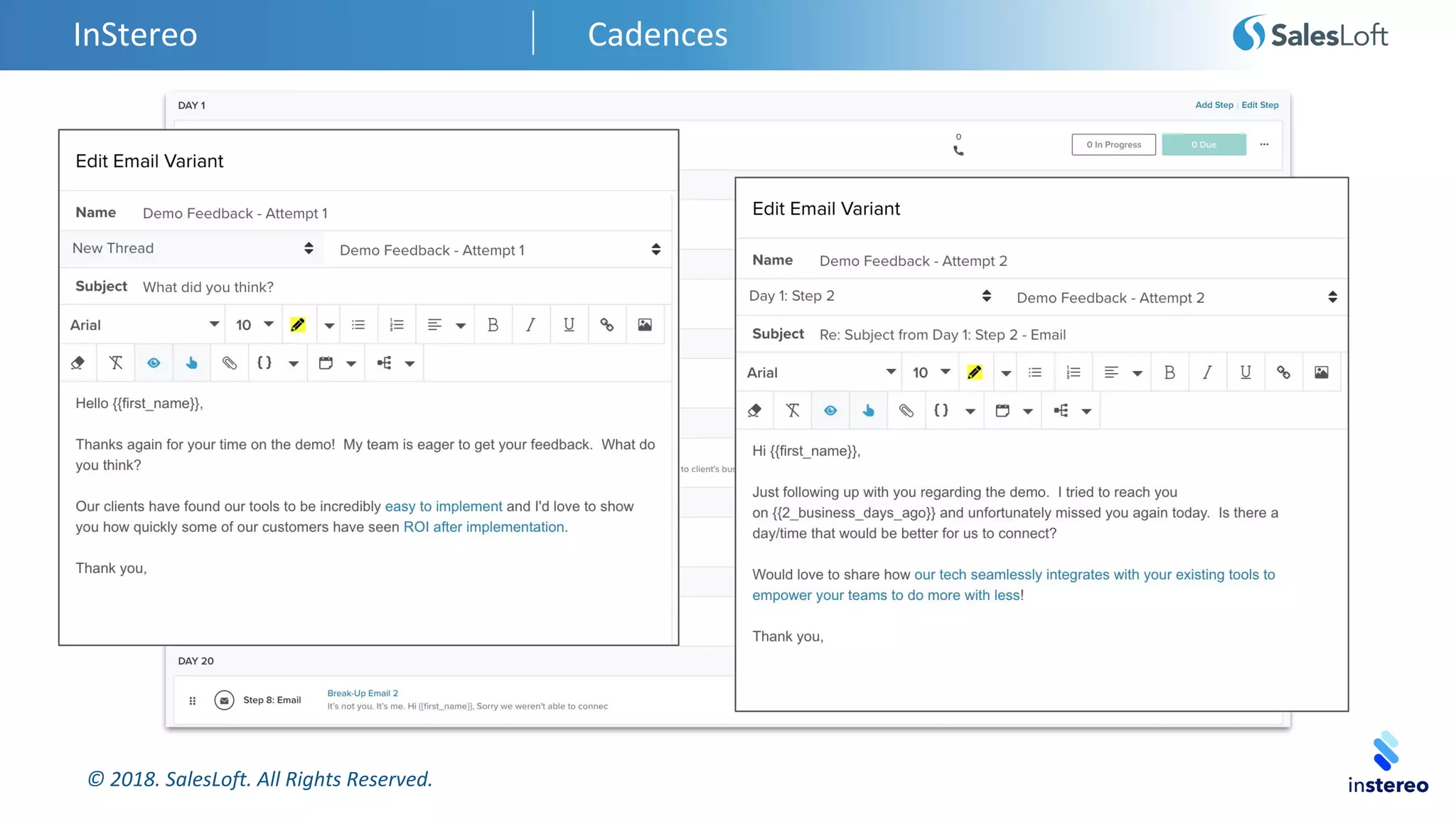Viewport: 1456px width, 819px height.
Task: Insert link icon in Attempt 1 editor
Action: (x=606, y=325)
